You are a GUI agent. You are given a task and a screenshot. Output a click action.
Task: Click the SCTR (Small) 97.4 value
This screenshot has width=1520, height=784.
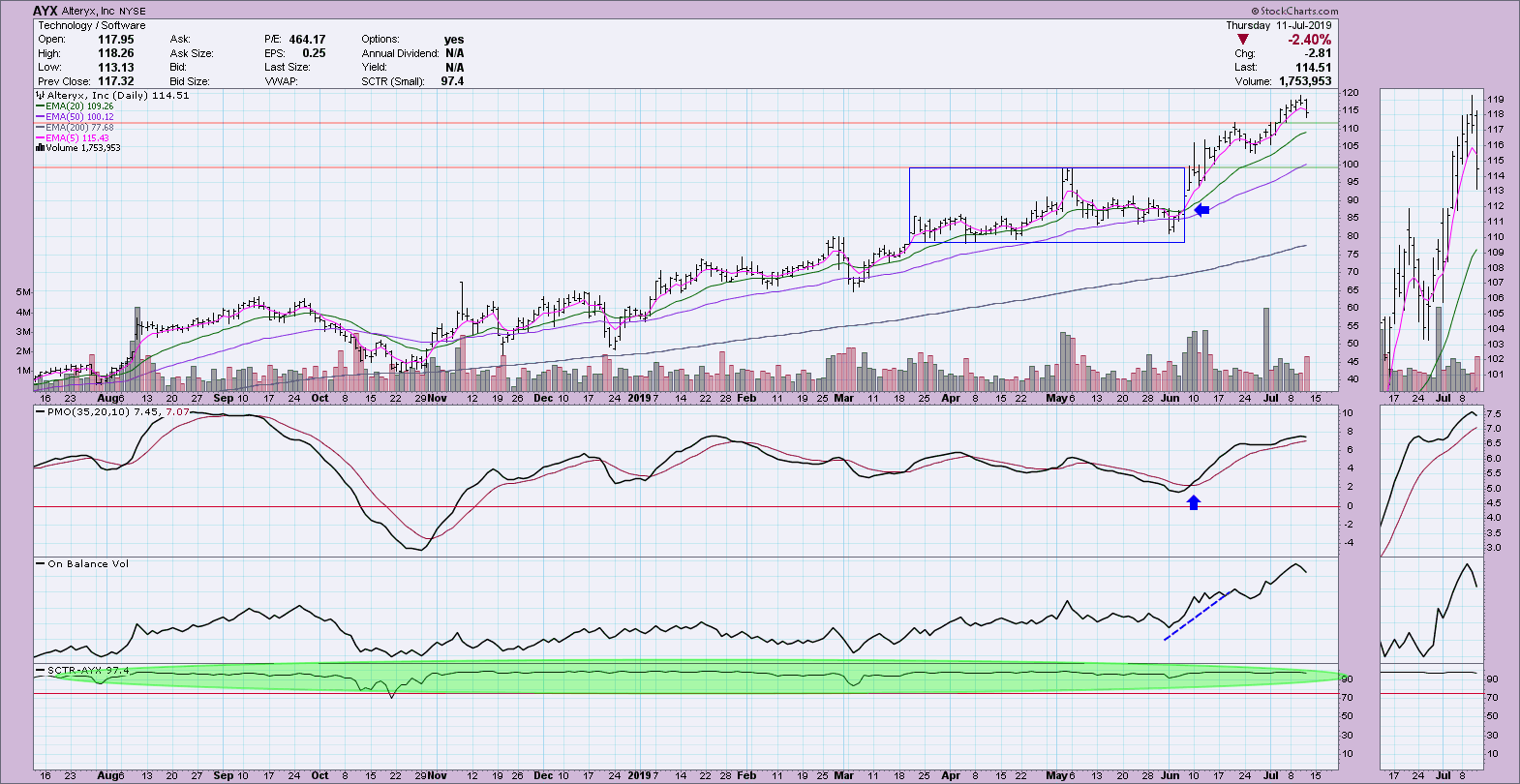[452, 81]
